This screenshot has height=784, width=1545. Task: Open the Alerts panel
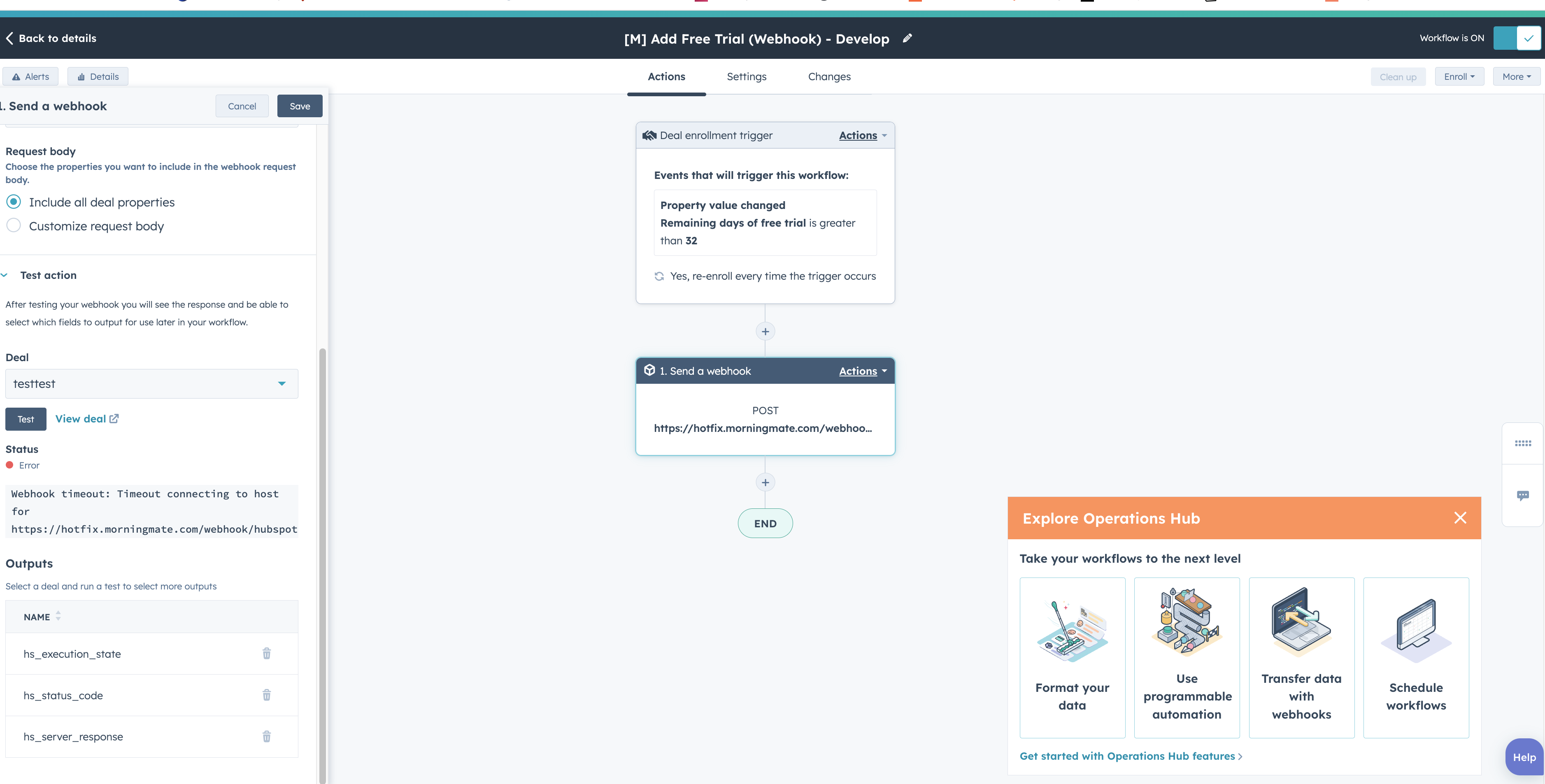[x=30, y=76]
